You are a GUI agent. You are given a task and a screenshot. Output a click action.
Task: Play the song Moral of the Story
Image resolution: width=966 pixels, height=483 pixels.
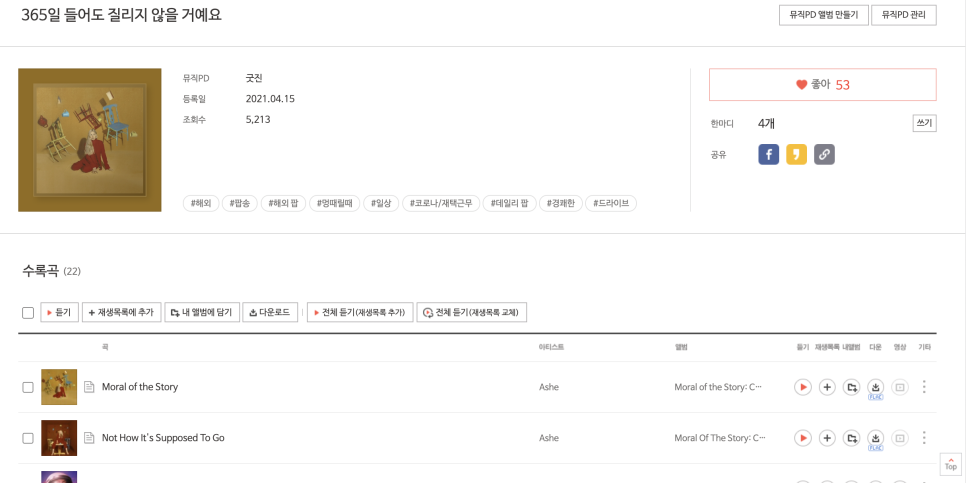click(x=803, y=387)
